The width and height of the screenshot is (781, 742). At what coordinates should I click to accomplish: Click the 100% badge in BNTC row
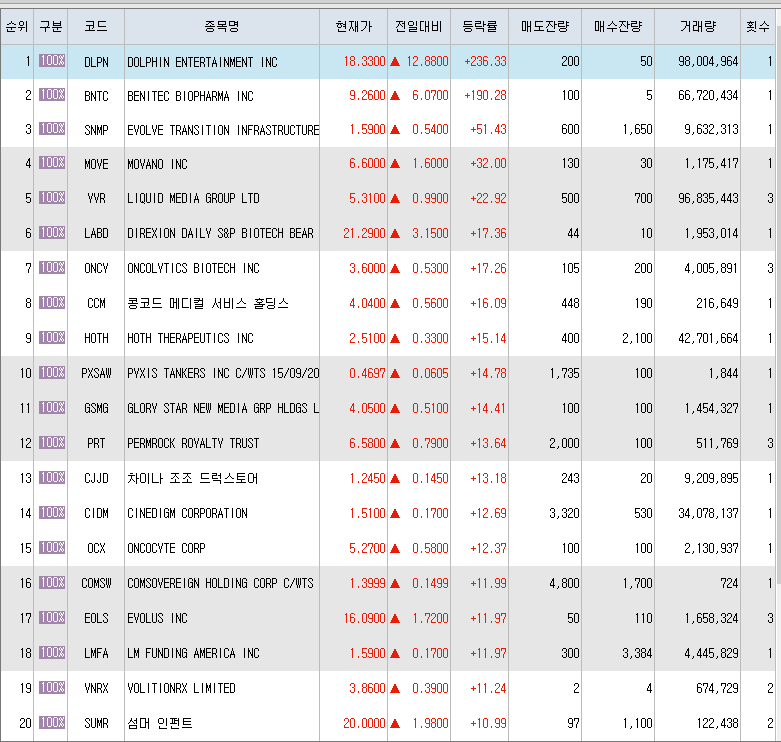(x=52, y=95)
